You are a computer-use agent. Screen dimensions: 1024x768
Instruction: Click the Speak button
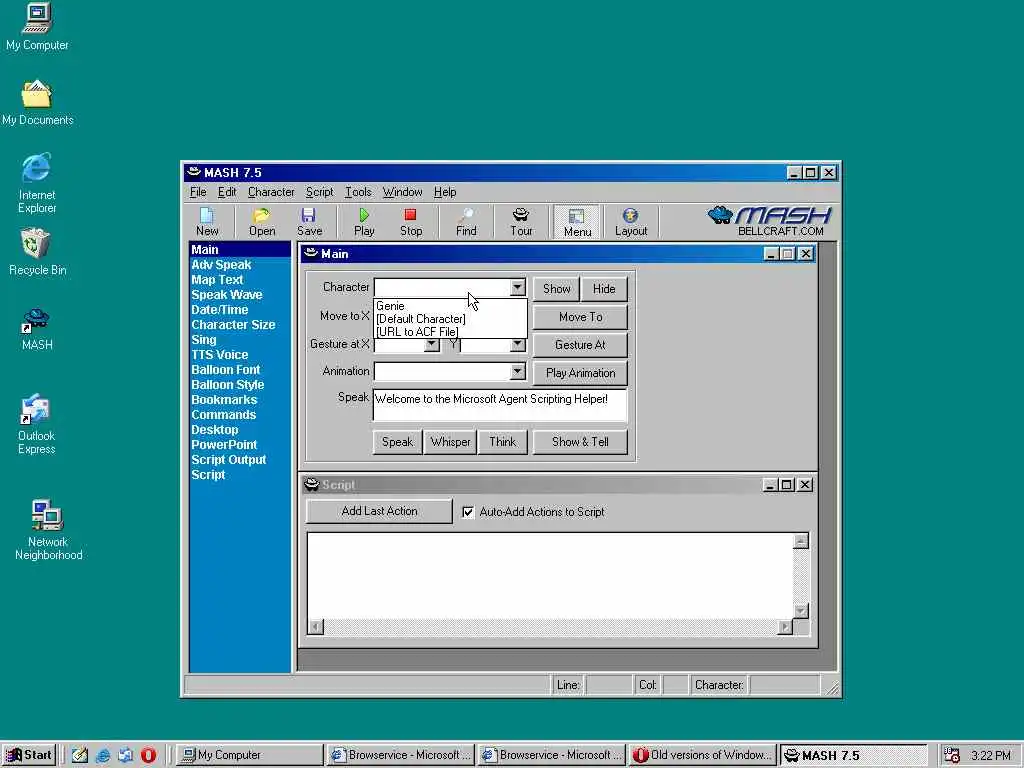tap(397, 442)
